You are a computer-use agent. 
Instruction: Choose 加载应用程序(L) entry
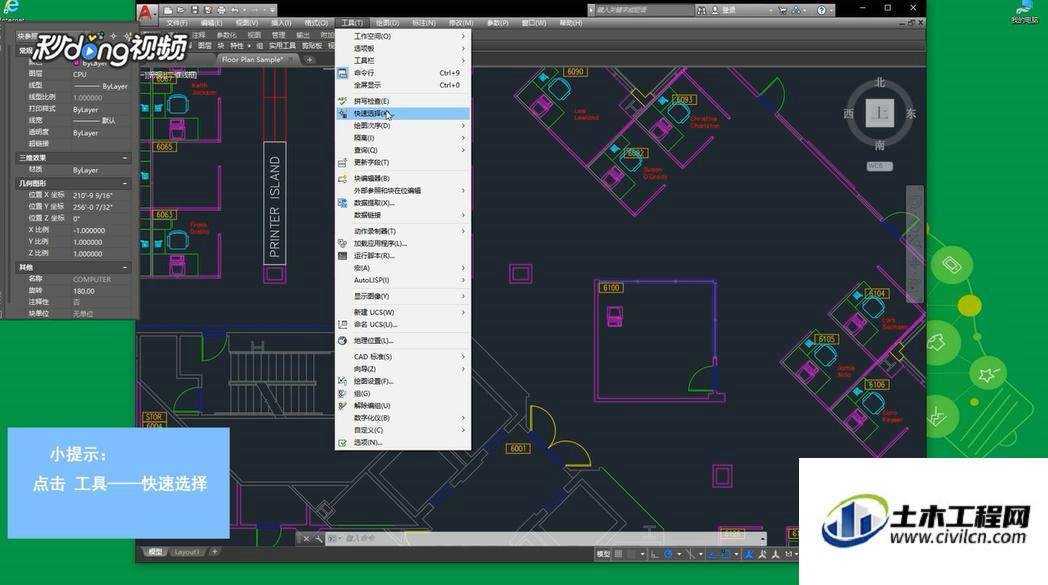click(x=403, y=243)
